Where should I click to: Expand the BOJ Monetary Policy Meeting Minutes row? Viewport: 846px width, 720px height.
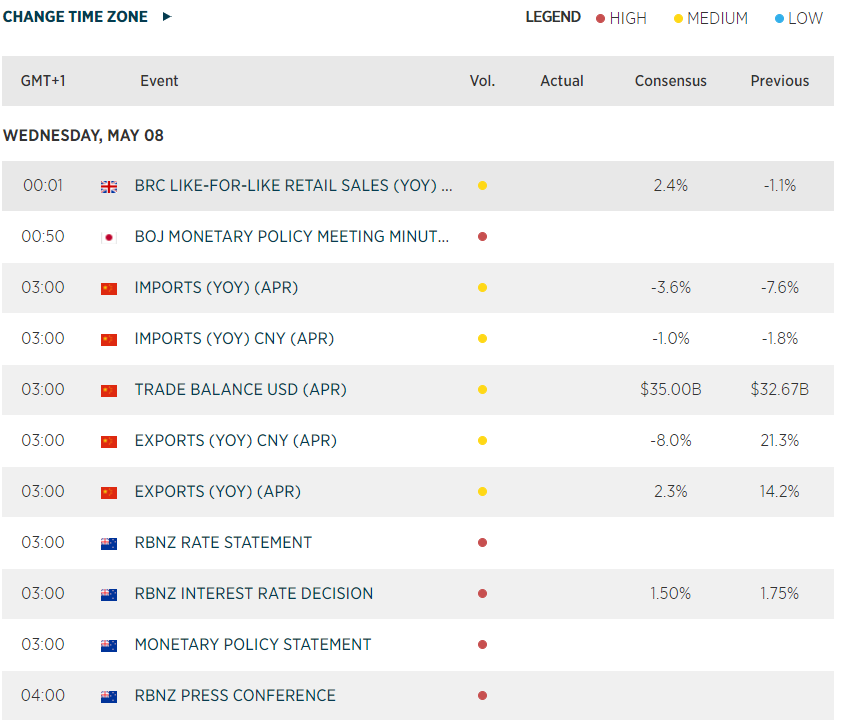tap(291, 237)
